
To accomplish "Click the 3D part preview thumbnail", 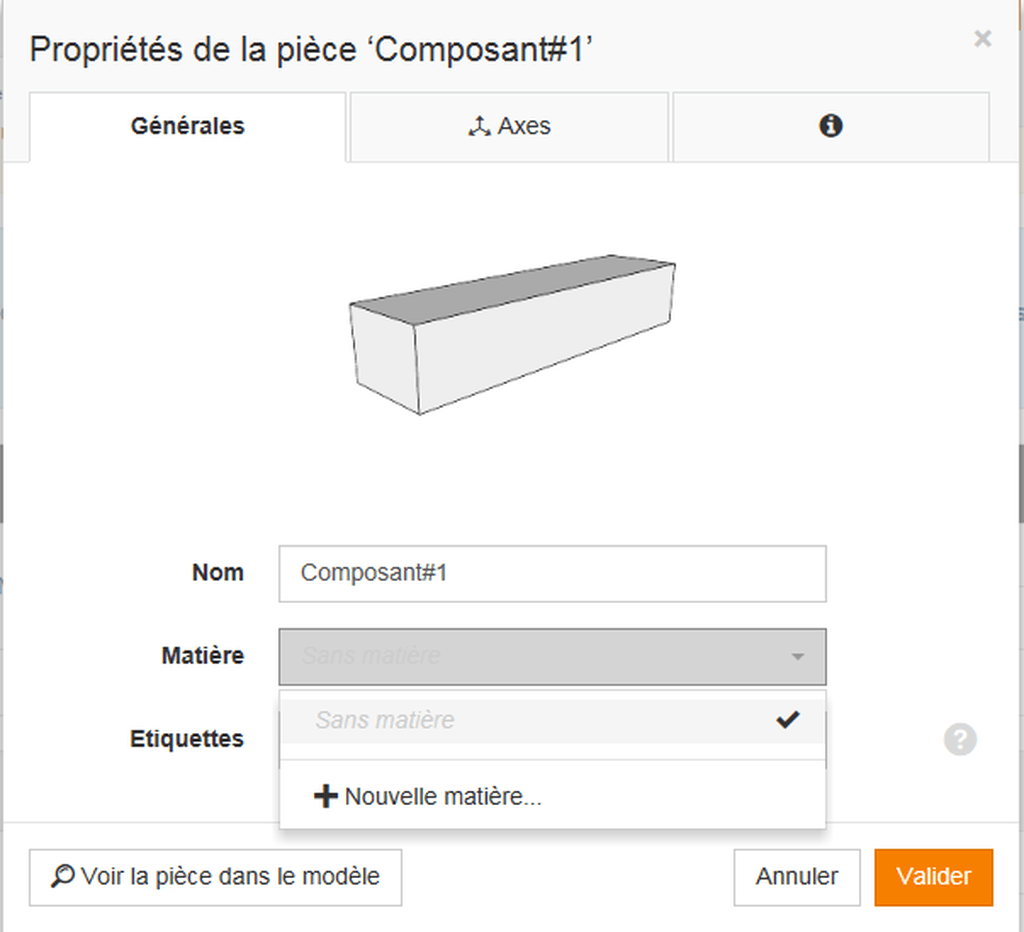I will (513, 334).
